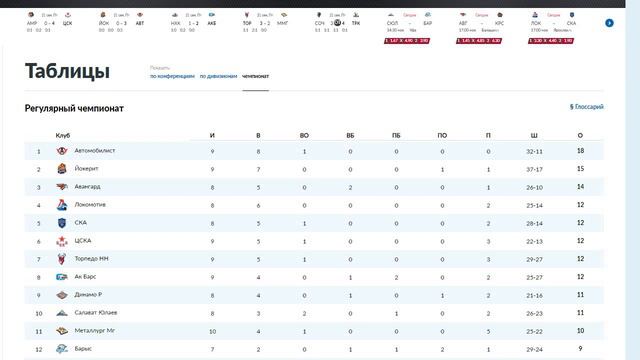
Task: Open Локомотив team page
Action: (90, 204)
